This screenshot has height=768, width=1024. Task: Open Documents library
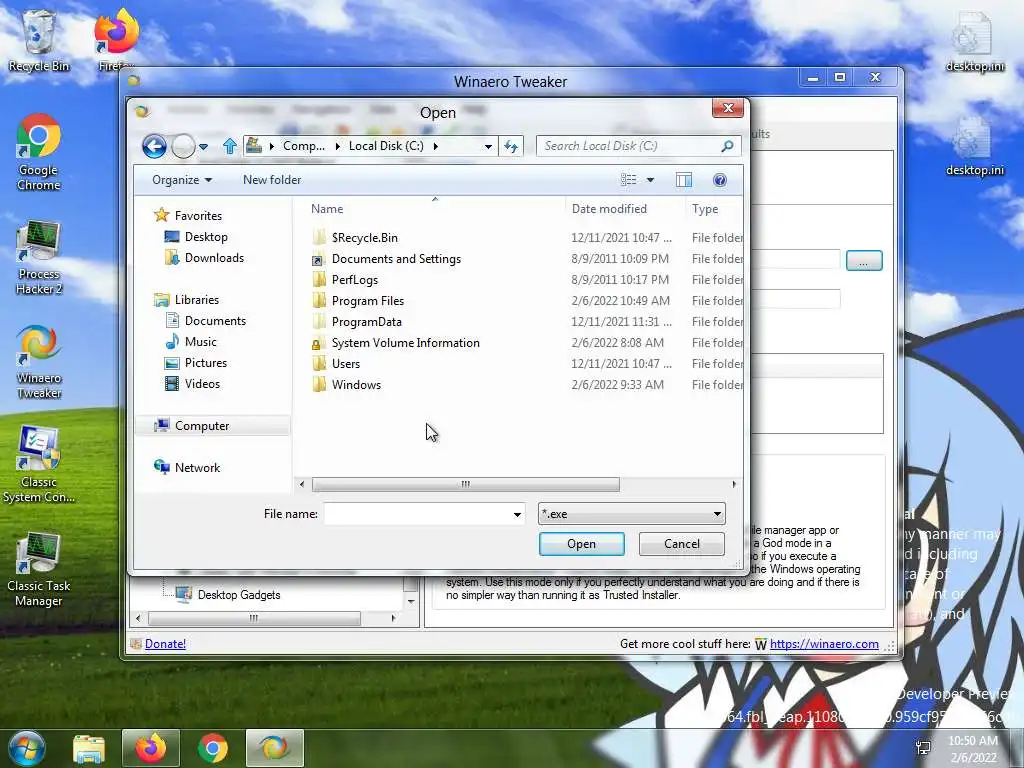click(x=205, y=321)
